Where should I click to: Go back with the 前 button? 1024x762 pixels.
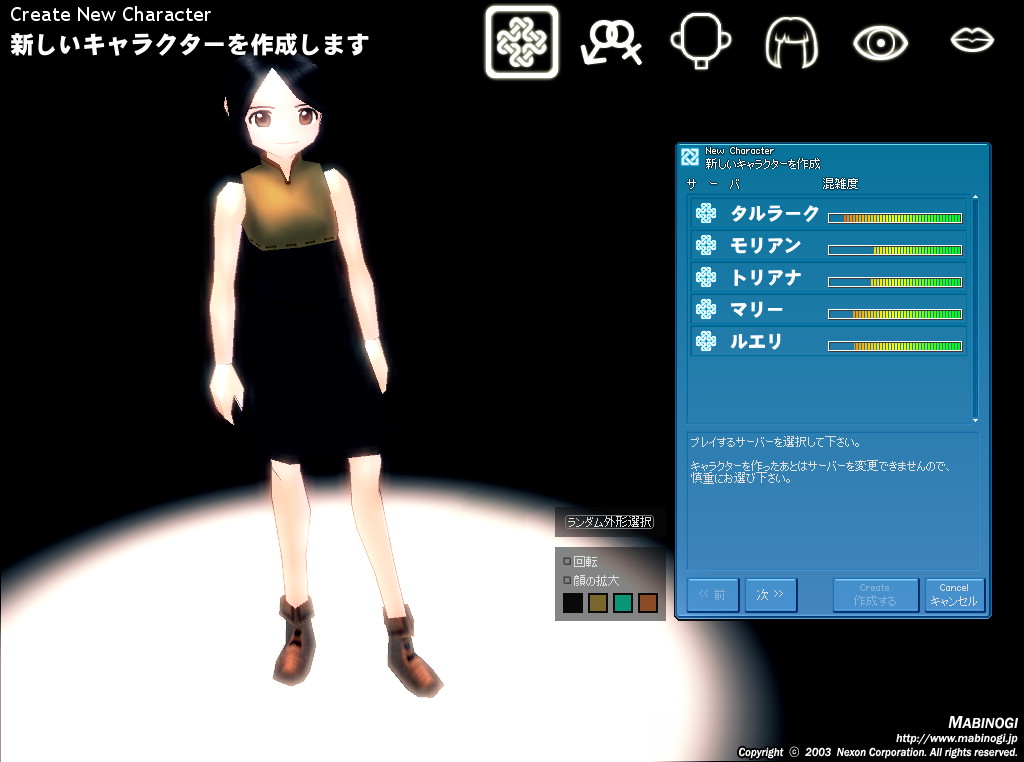point(712,595)
